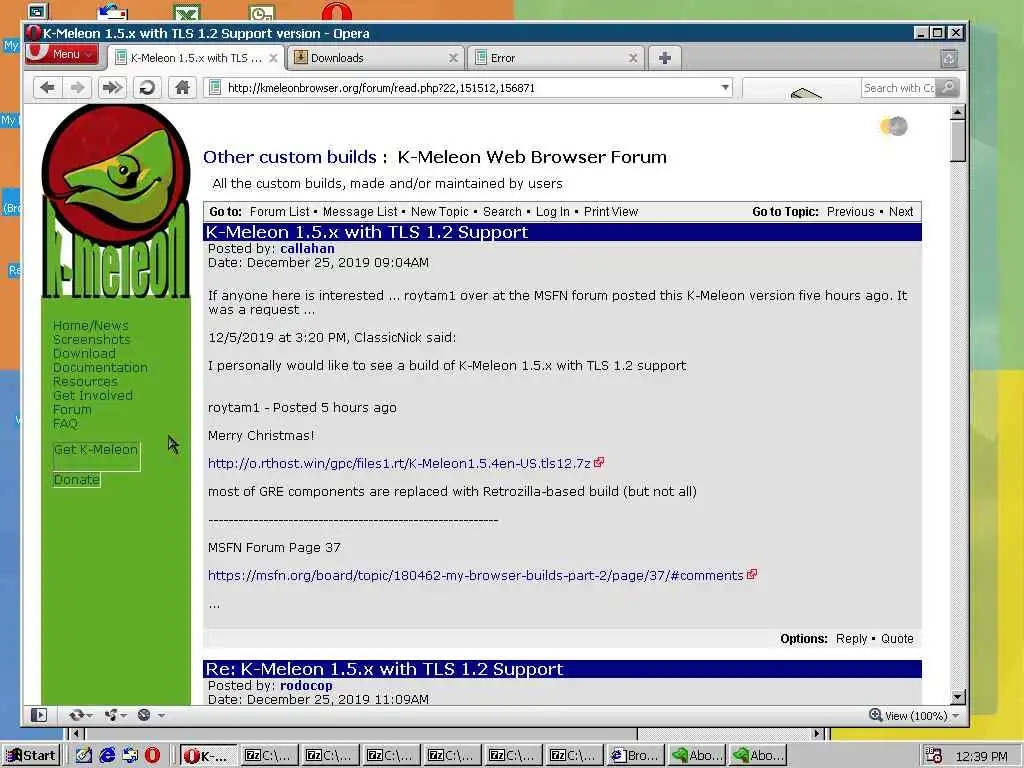Open the K-Meleon1.5.4en-US.tls12.7z download link
This screenshot has height=768, width=1024.
399,463
